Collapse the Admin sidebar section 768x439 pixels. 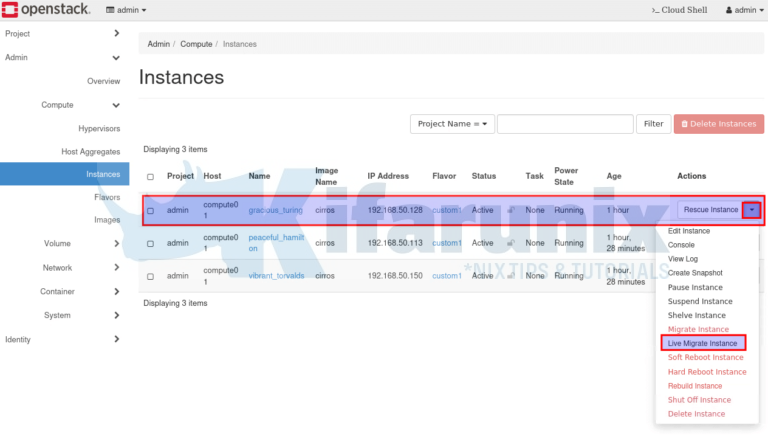click(116, 57)
